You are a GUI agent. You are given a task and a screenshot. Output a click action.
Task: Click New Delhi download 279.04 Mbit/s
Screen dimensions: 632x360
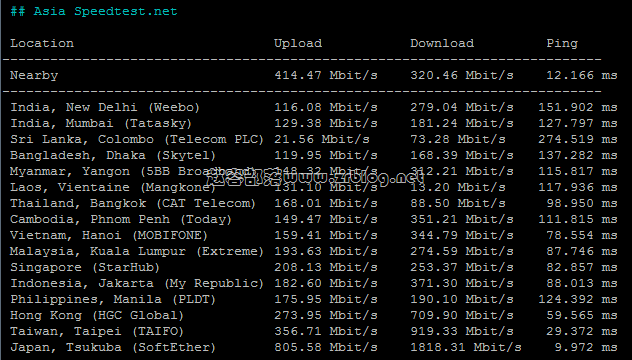pos(462,107)
